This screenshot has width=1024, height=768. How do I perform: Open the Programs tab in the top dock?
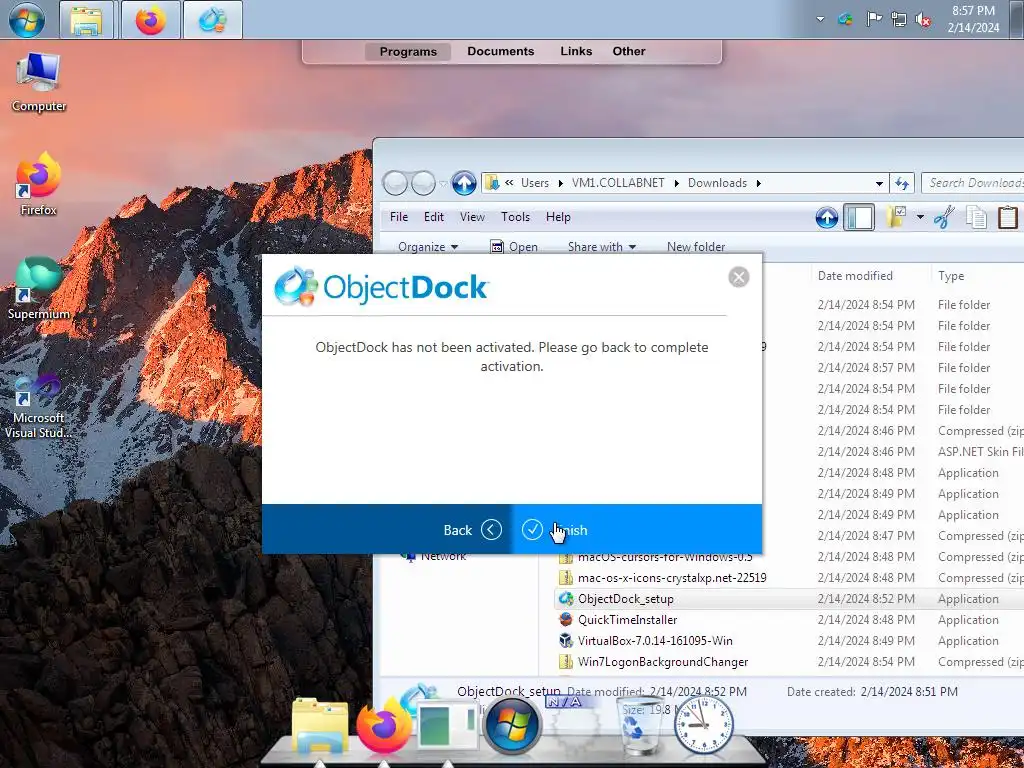[x=408, y=52]
